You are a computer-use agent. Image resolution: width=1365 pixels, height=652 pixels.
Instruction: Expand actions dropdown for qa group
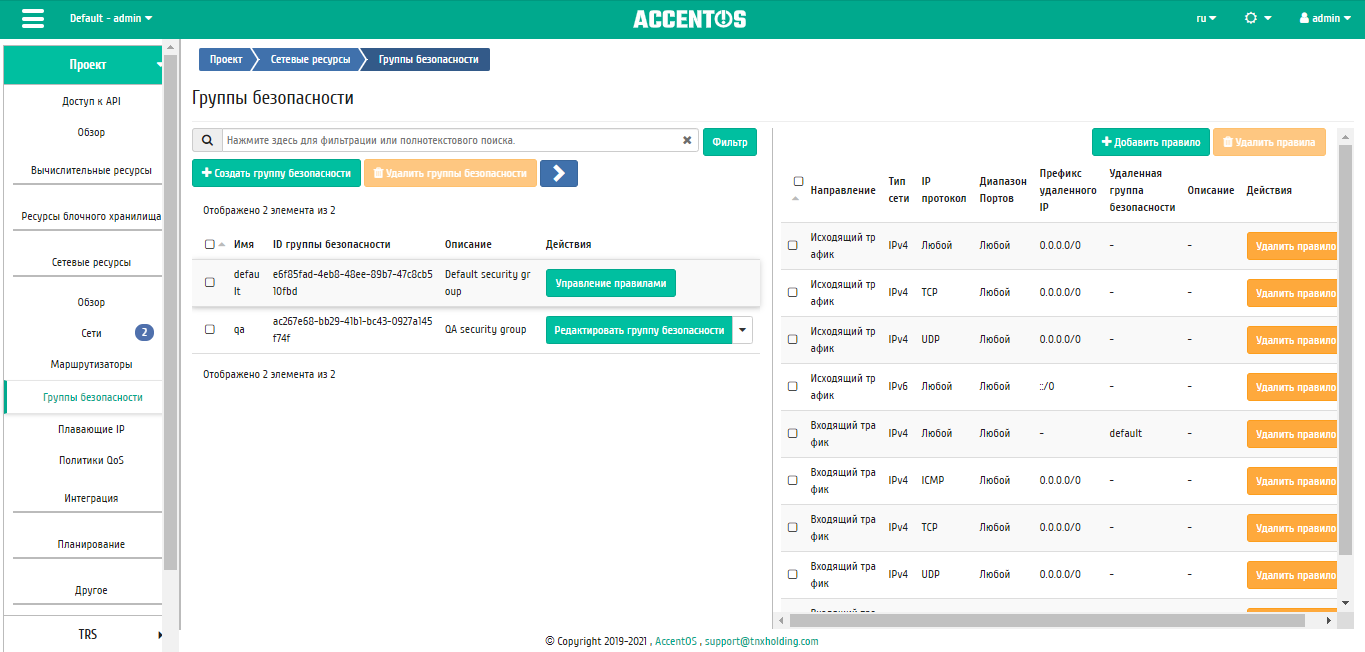742,330
